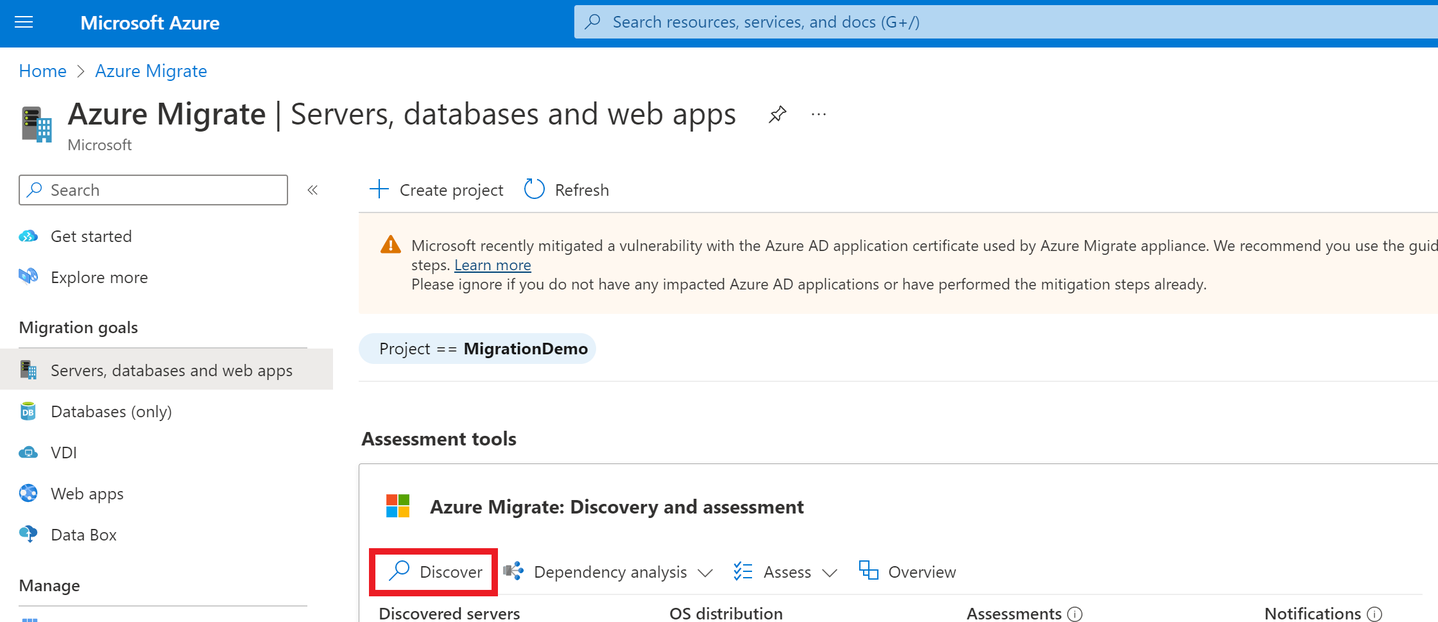Screen dimensions: 1438x622
Task: Open the more options ellipsis near title
Action: [819, 115]
